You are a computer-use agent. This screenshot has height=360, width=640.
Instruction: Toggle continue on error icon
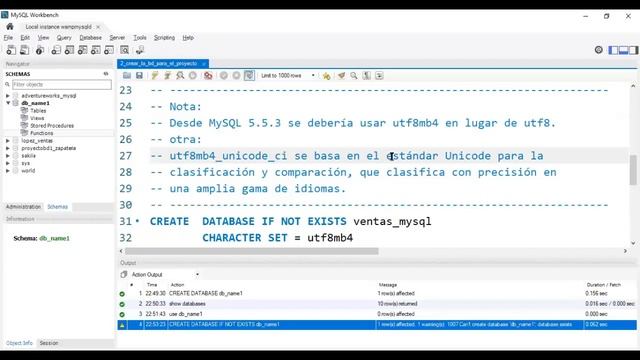click(208, 76)
